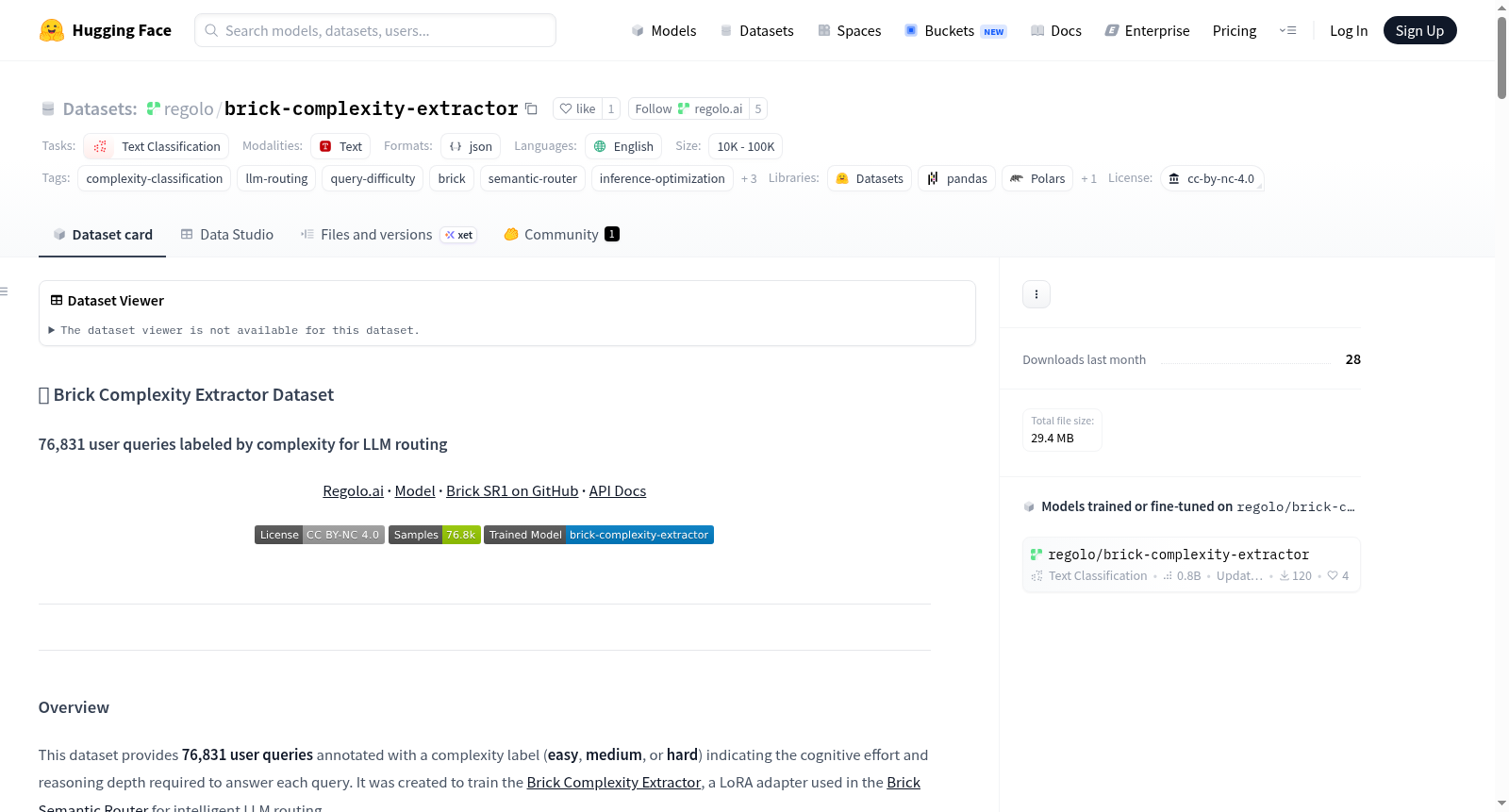The height and width of the screenshot is (812, 1509).
Task: Open Spaces in the top navigation
Action: (x=849, y=30)
